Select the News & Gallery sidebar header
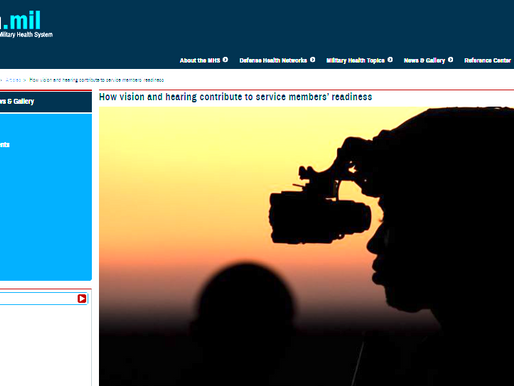The width and height of the screenshot is (514, 386). coord(46,102)
